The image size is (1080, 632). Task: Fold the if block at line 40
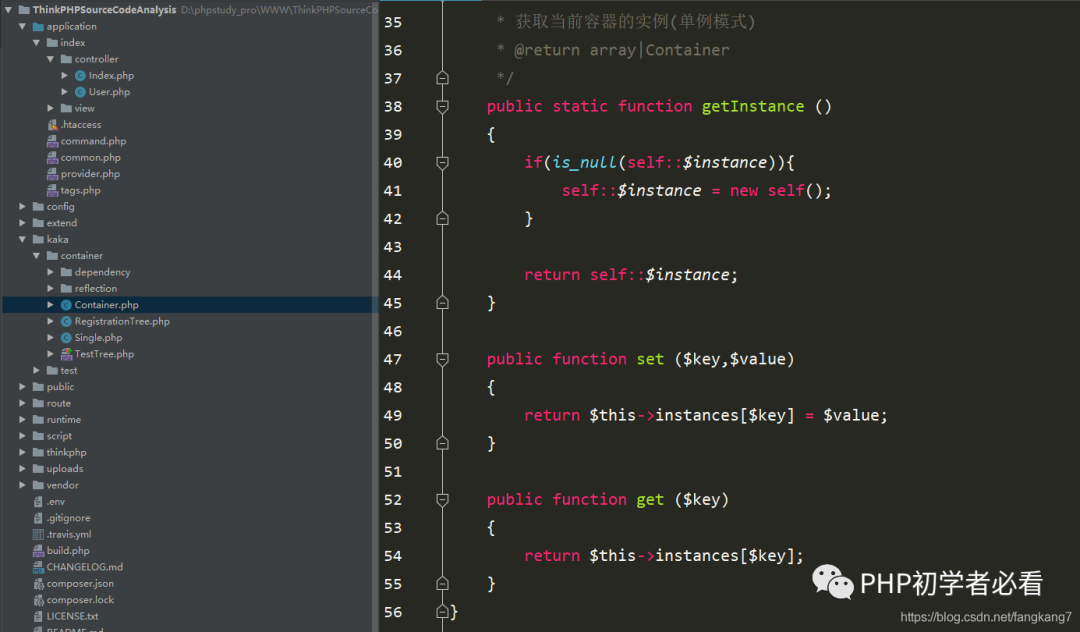coord(442,162)
